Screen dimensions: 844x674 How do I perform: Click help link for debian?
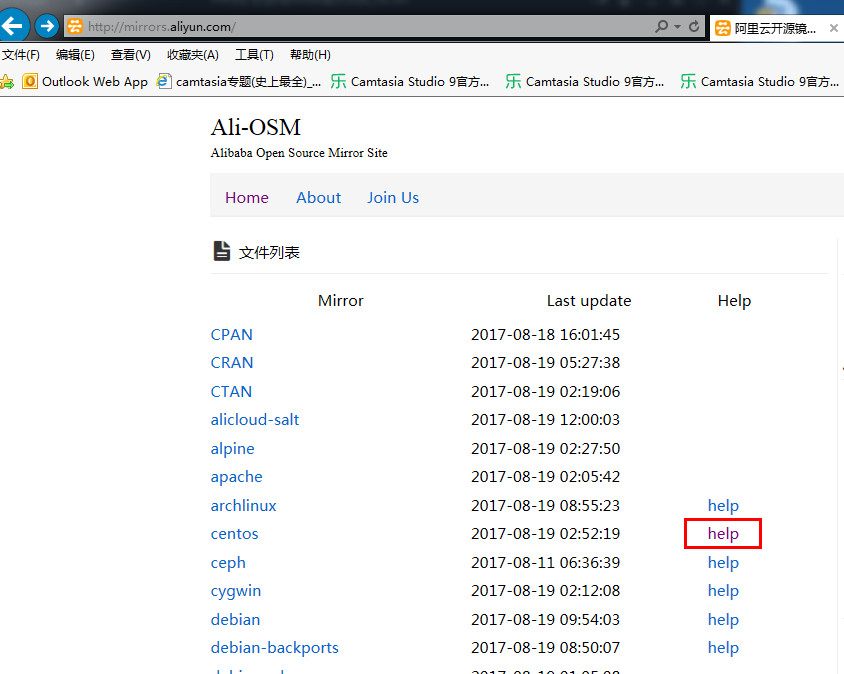[723, 620]
